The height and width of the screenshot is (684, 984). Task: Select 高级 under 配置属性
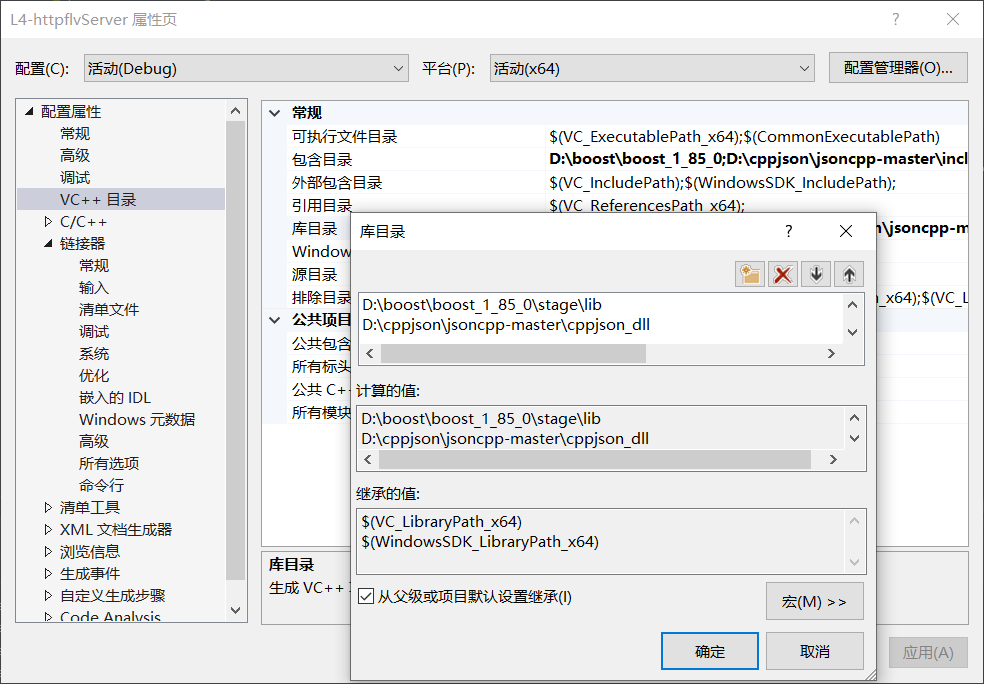(x=75, y=155)
